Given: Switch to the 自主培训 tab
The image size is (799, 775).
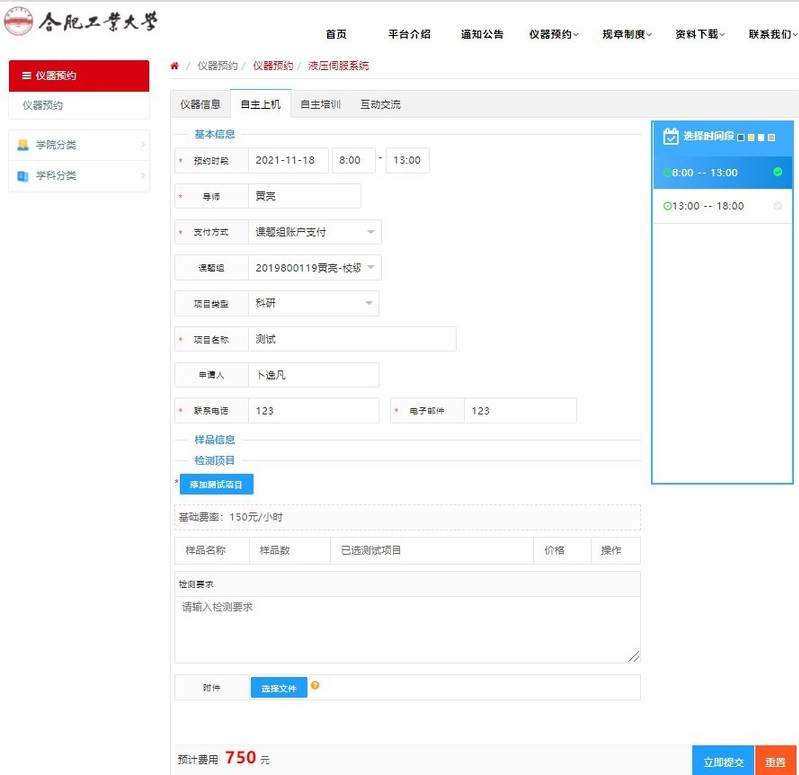Looking at the screenshot, I should (x=320, y=104).
